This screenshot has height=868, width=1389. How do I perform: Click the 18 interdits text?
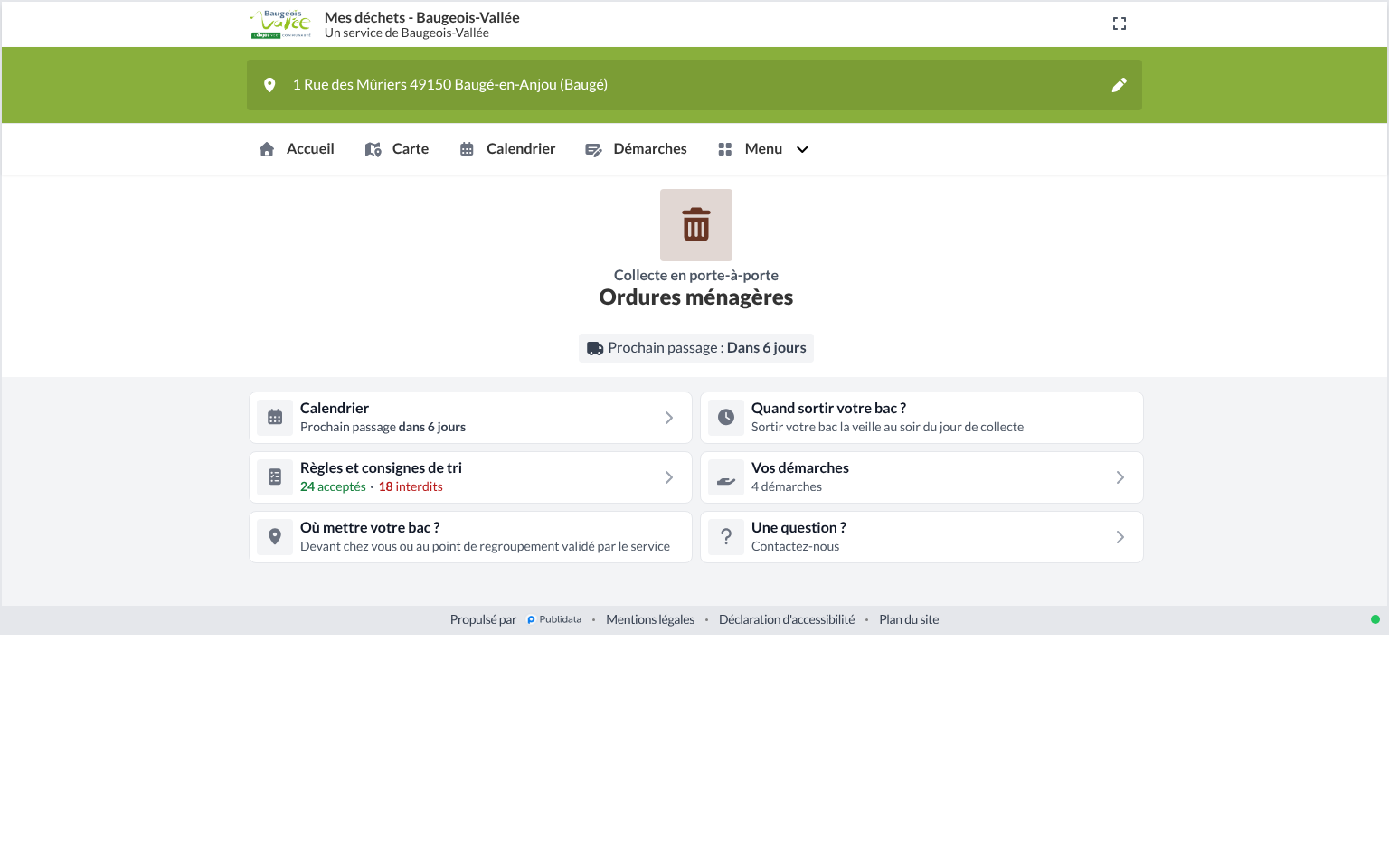click(411, 486)
